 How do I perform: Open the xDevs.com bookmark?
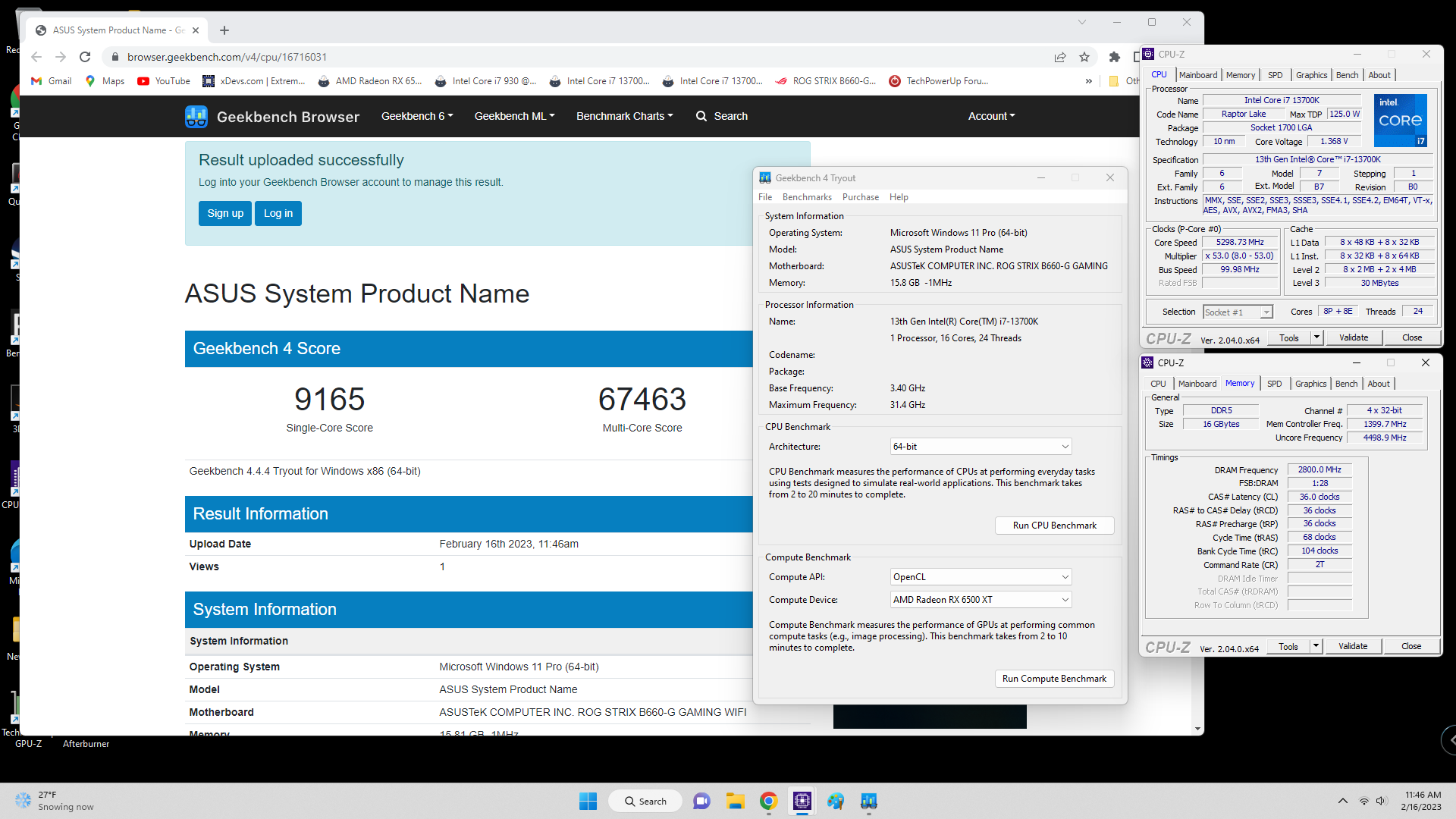254,81
